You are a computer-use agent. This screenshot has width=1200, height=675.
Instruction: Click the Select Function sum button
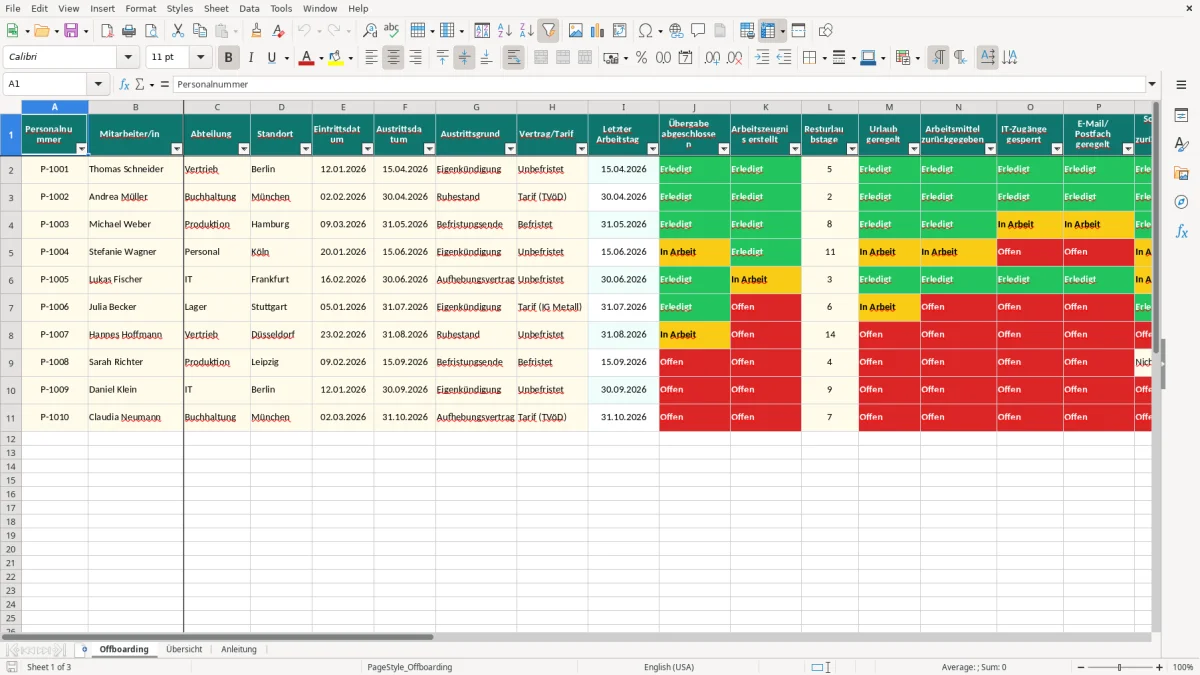pos(140,84)
